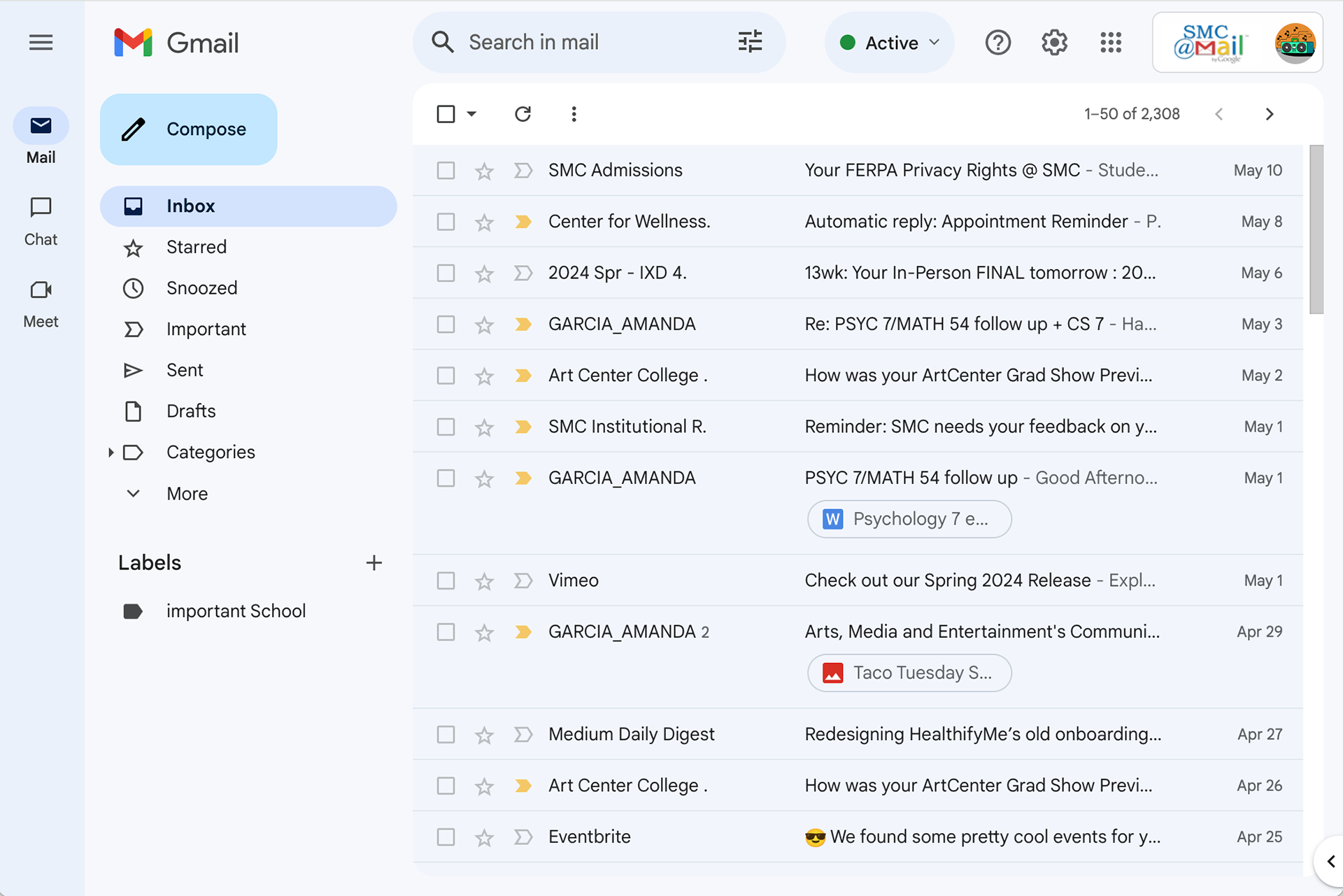Open the select dropdown arrow next to checkbox
Image resolution: width=1343 pixels, height=896 pixels.
click(x=471, y=114)
